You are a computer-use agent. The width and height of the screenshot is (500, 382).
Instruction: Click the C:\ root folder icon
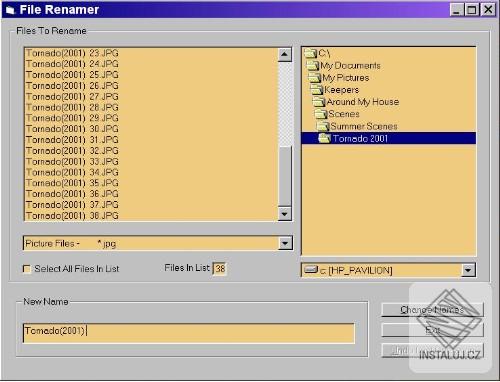tap(311, 53)
